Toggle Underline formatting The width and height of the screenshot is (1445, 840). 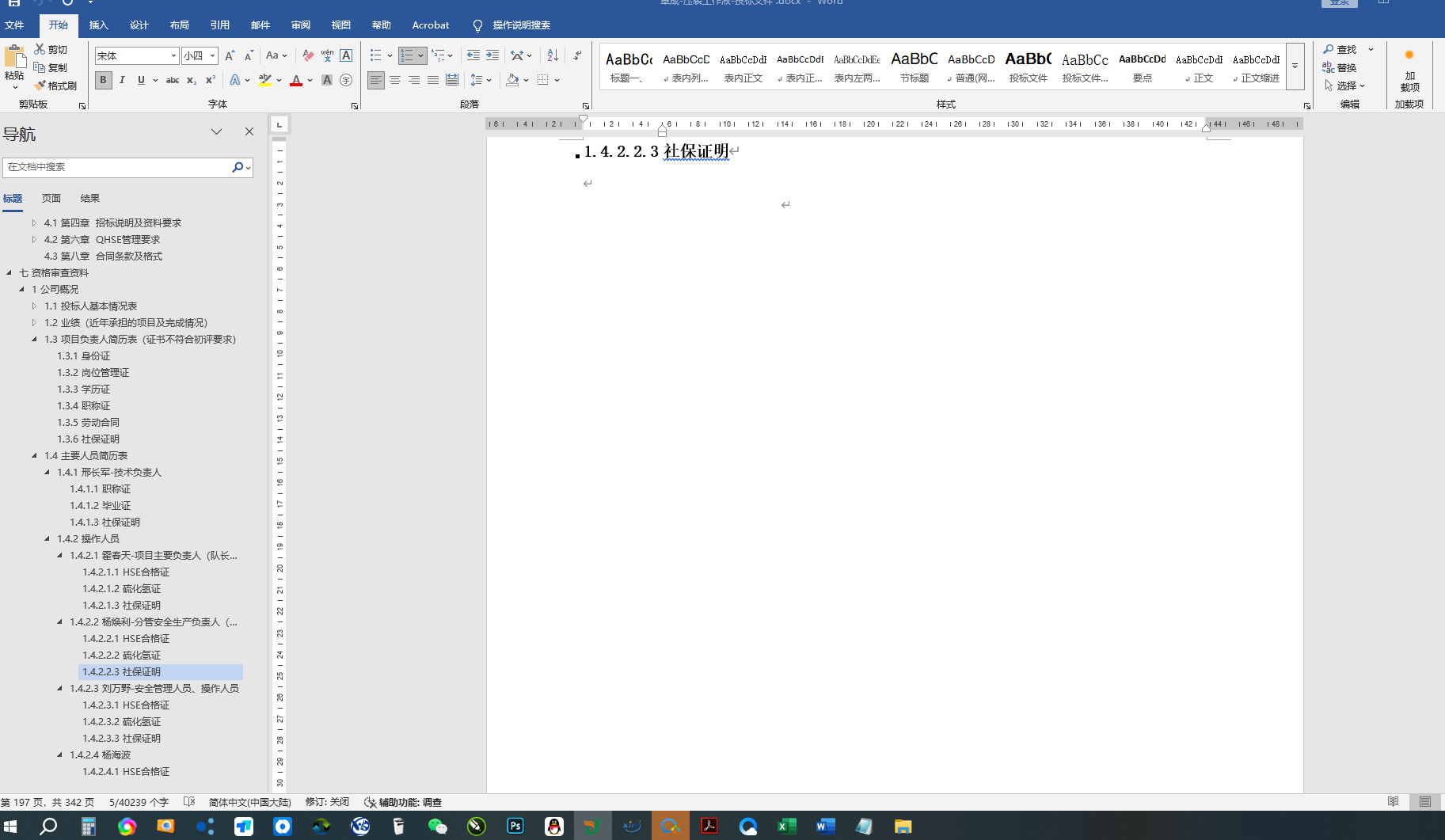(141, 80)
